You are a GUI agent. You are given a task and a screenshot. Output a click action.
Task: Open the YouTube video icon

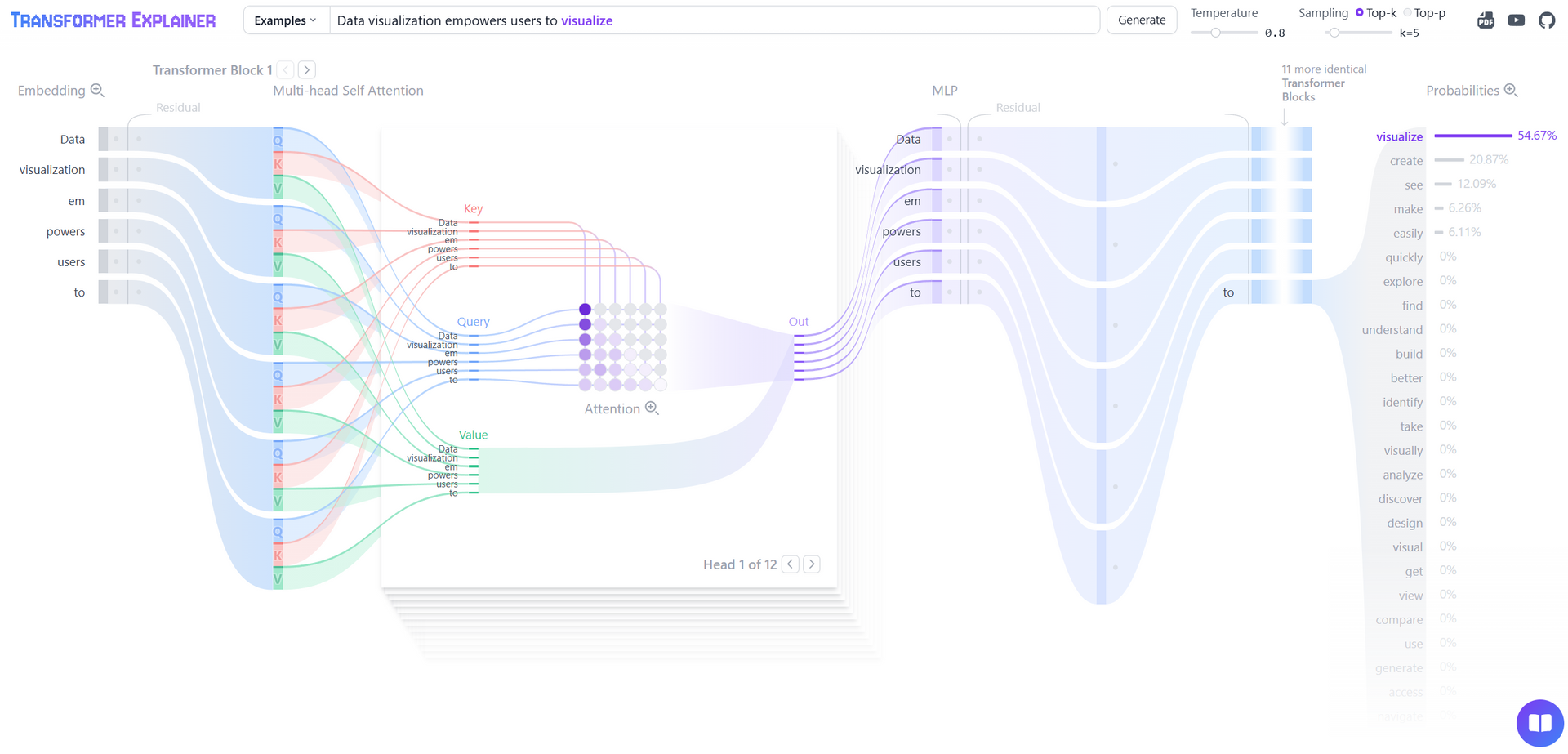pyautogui.click(x=1517, y=20)
